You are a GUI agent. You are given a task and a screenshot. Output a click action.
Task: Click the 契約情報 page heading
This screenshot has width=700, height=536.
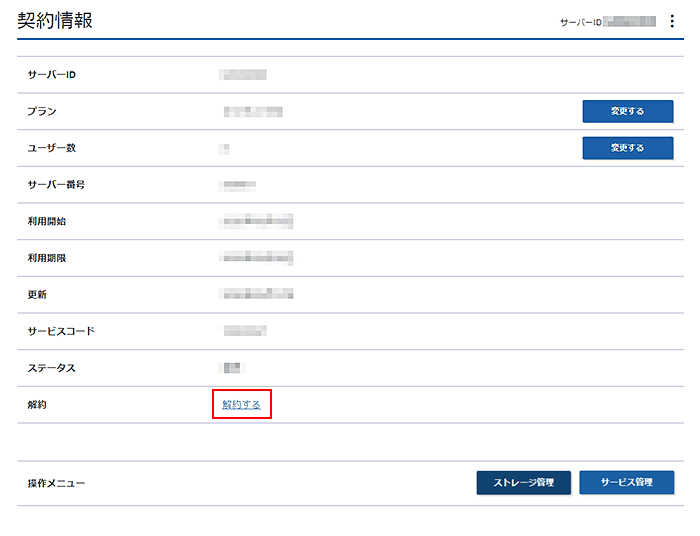[56, 20]
